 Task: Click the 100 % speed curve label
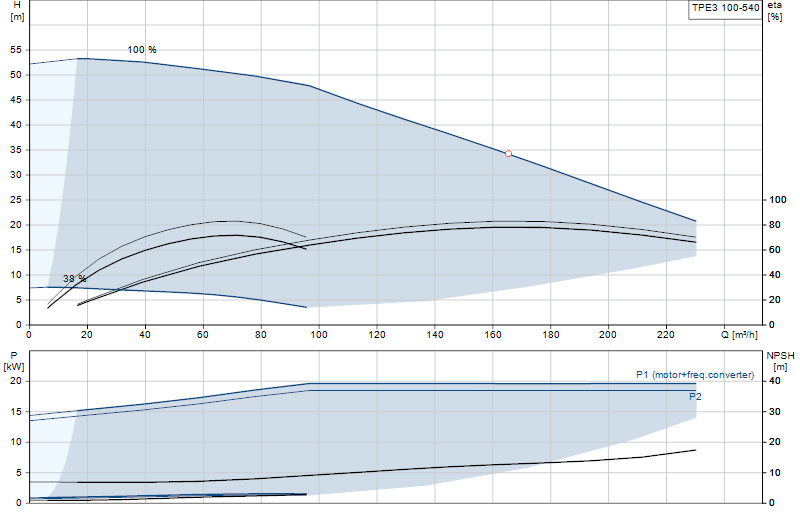[x=142, y=49]
